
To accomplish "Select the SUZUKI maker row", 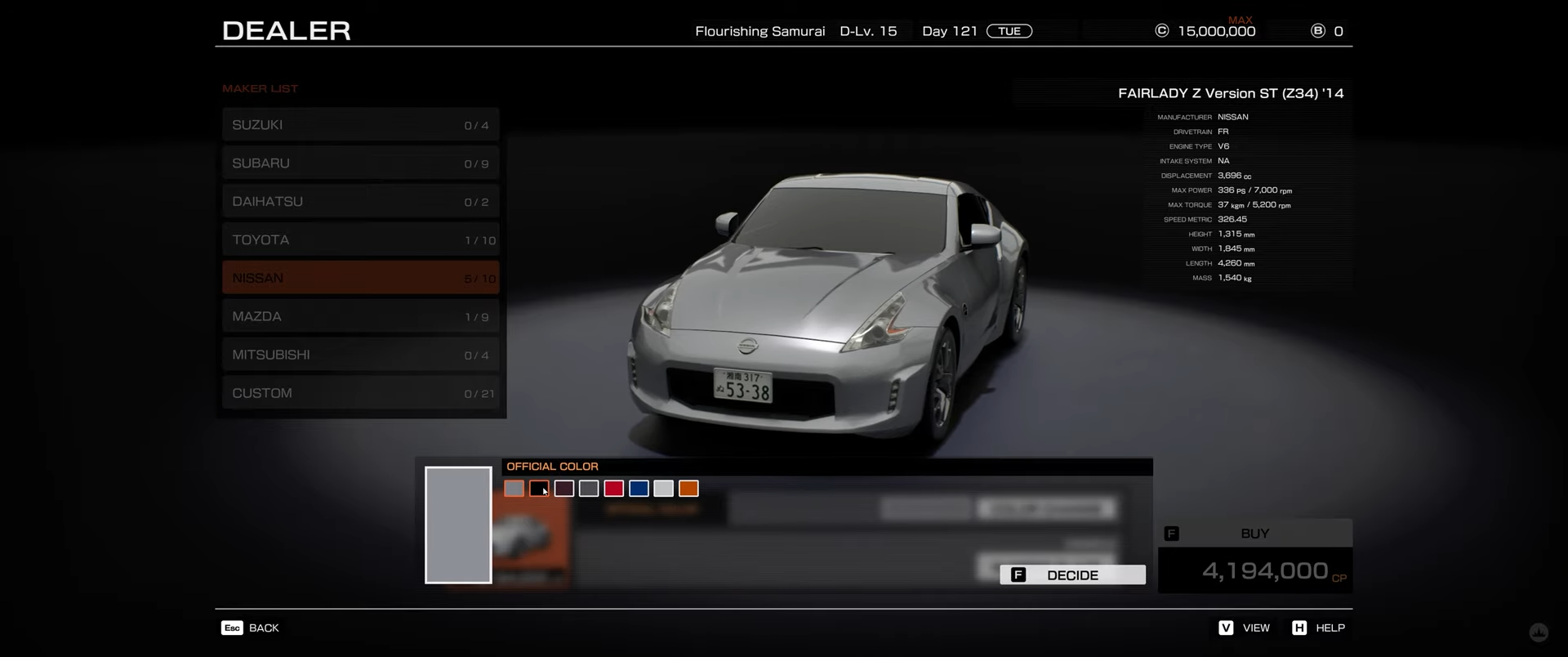I will pyautogui.click(x=360, y=124).
